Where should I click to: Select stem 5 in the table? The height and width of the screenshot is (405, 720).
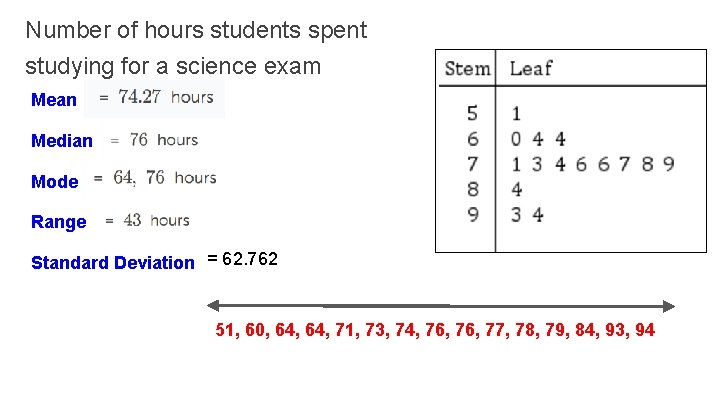point(472,114)
